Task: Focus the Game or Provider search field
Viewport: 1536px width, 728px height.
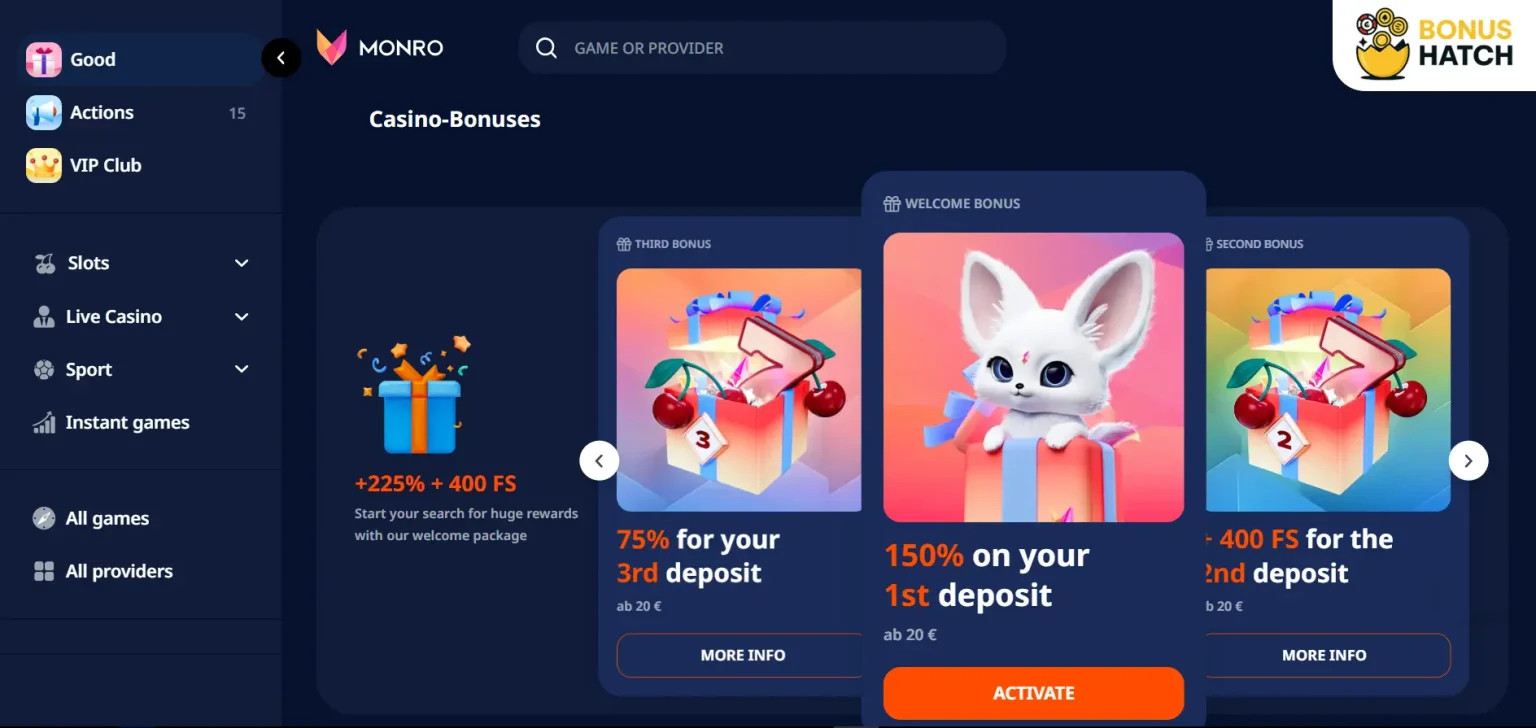Action: click(x=762, y=48)
